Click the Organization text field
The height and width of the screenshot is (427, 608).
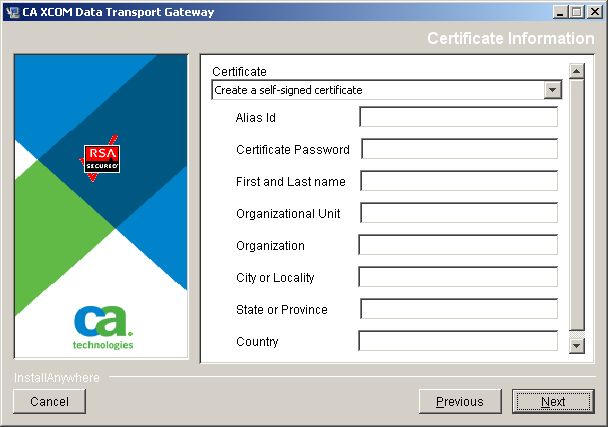coord(458,245)
